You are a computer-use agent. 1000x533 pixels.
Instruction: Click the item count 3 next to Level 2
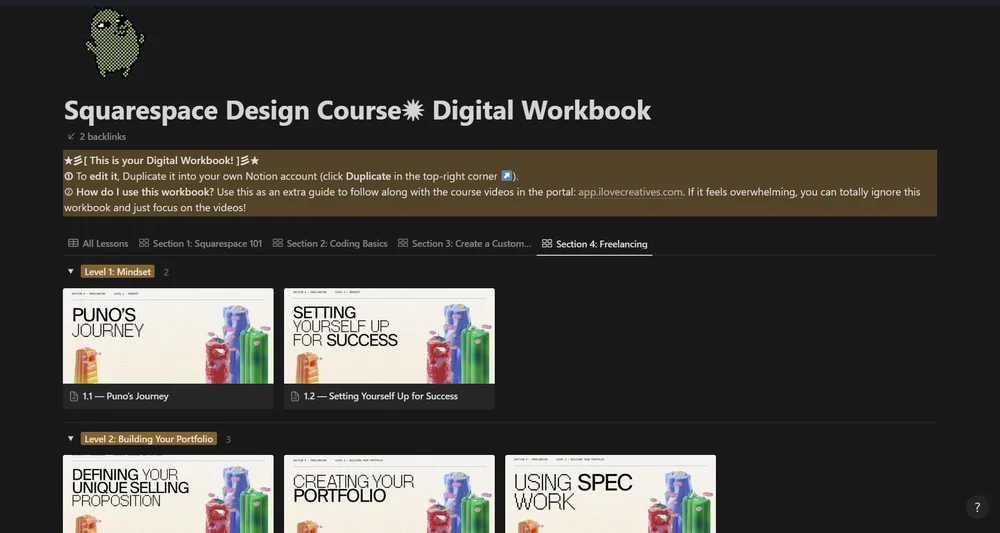click(228, 439)
